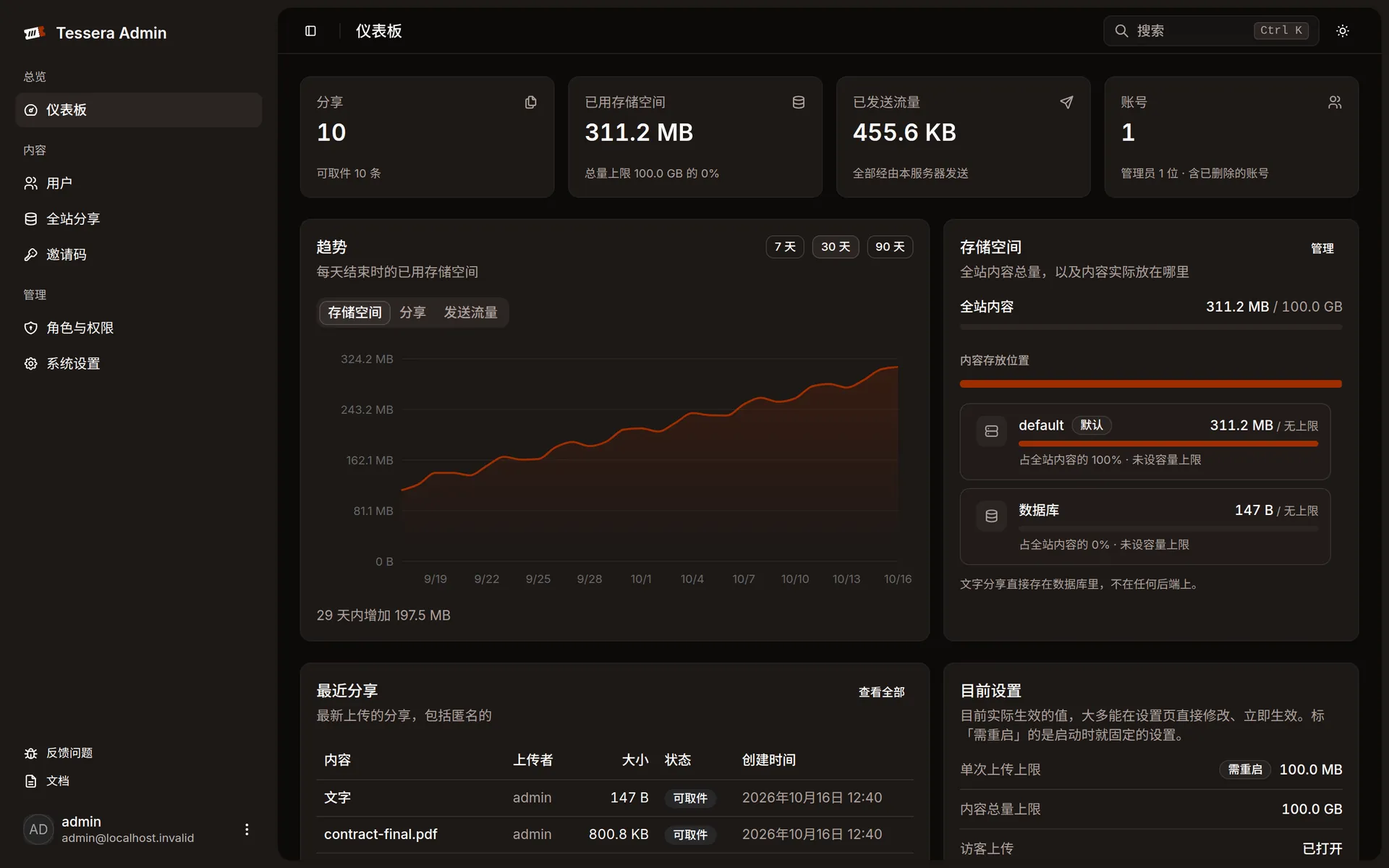
Task: Go to 全站分享 in sidebar
Action: click(138, 218)
